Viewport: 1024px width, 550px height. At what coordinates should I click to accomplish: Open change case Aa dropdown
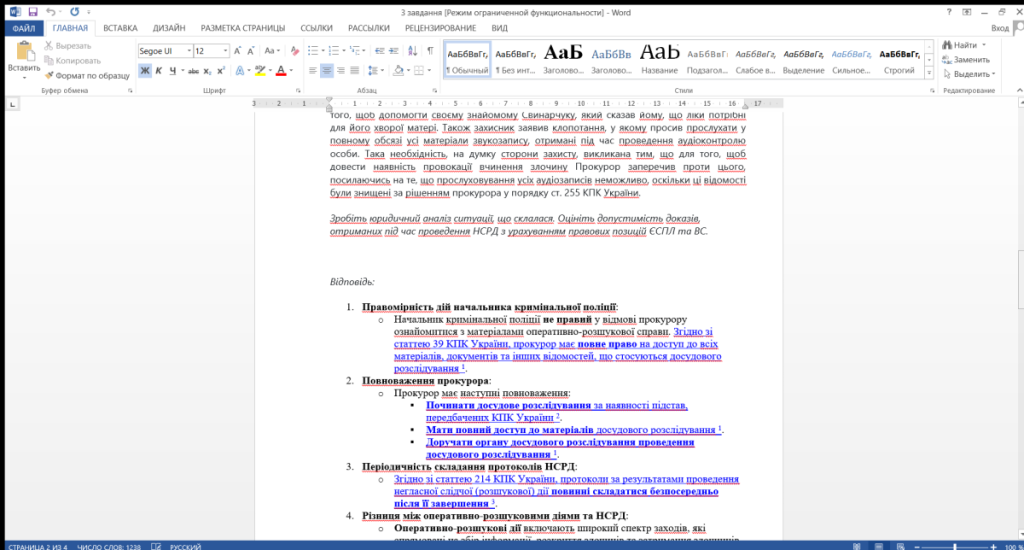(270, 51)
